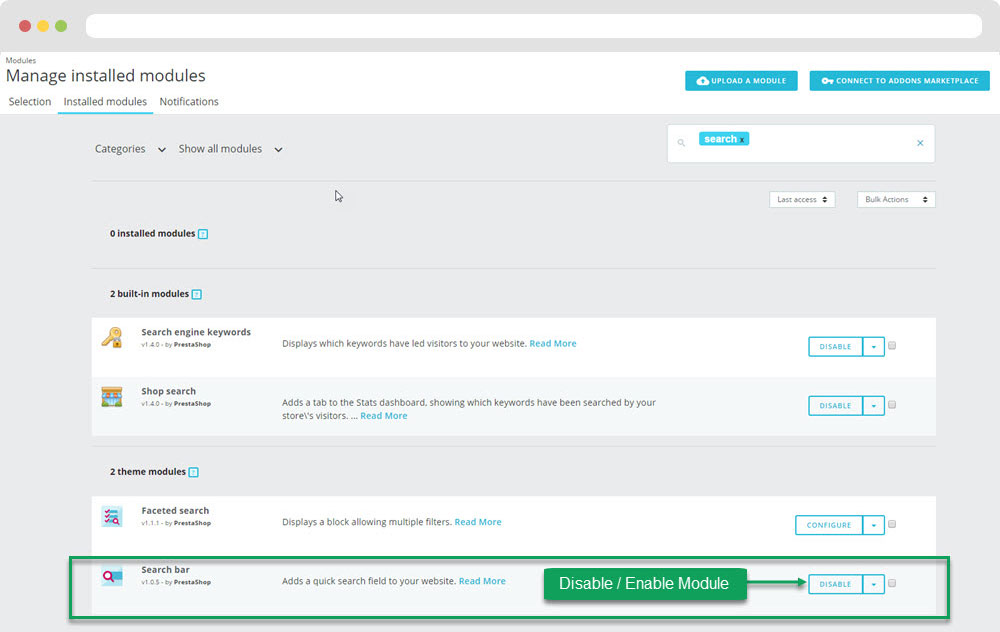Open the Search bar module icon
The width and height of the screenshot is (1000, 632).
point(112,575)
